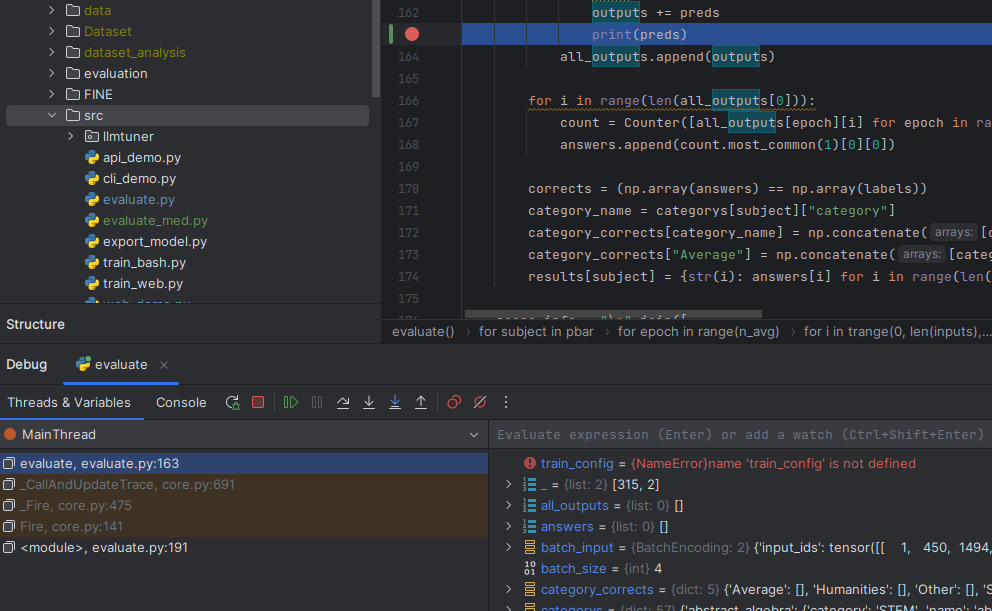The height and width of the screenshot is (611, 992).
Task: Open train_bash.py file
Action: pos(144,262)
